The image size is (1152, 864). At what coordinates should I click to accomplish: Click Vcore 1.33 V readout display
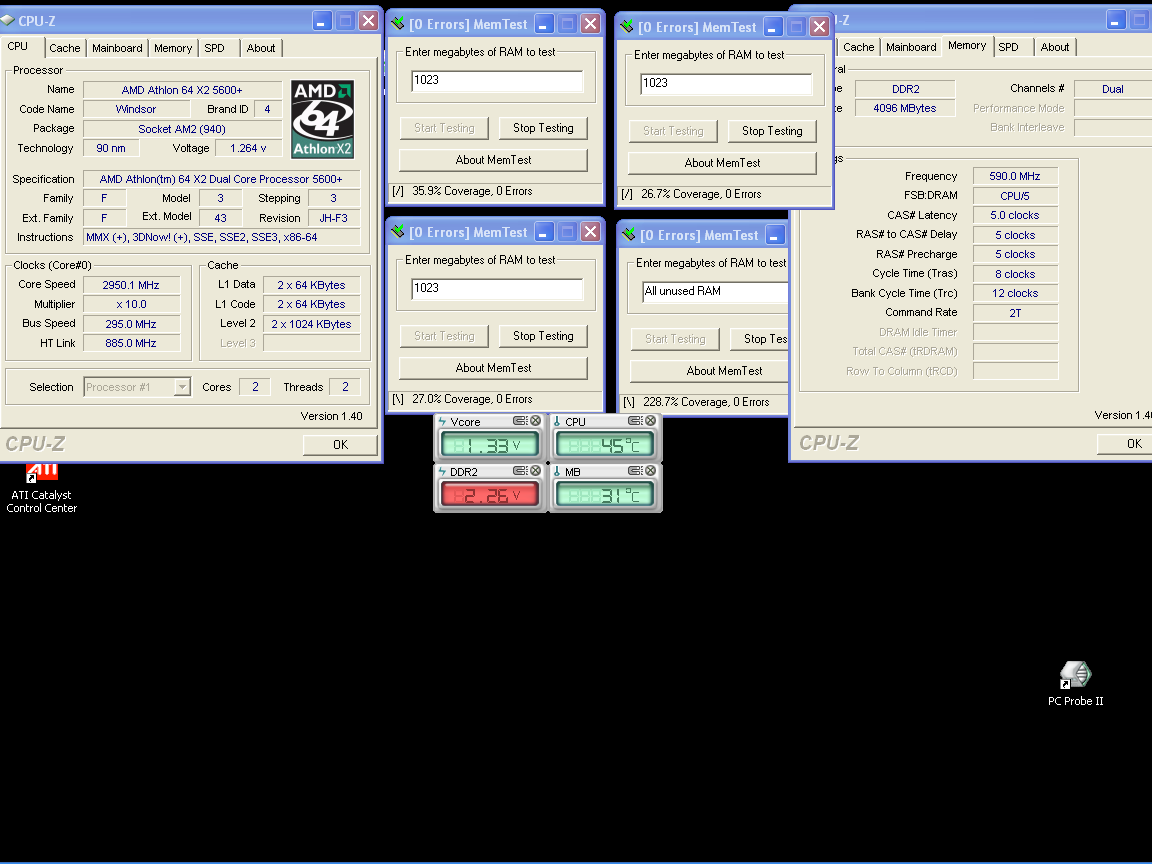coord(489,444)
